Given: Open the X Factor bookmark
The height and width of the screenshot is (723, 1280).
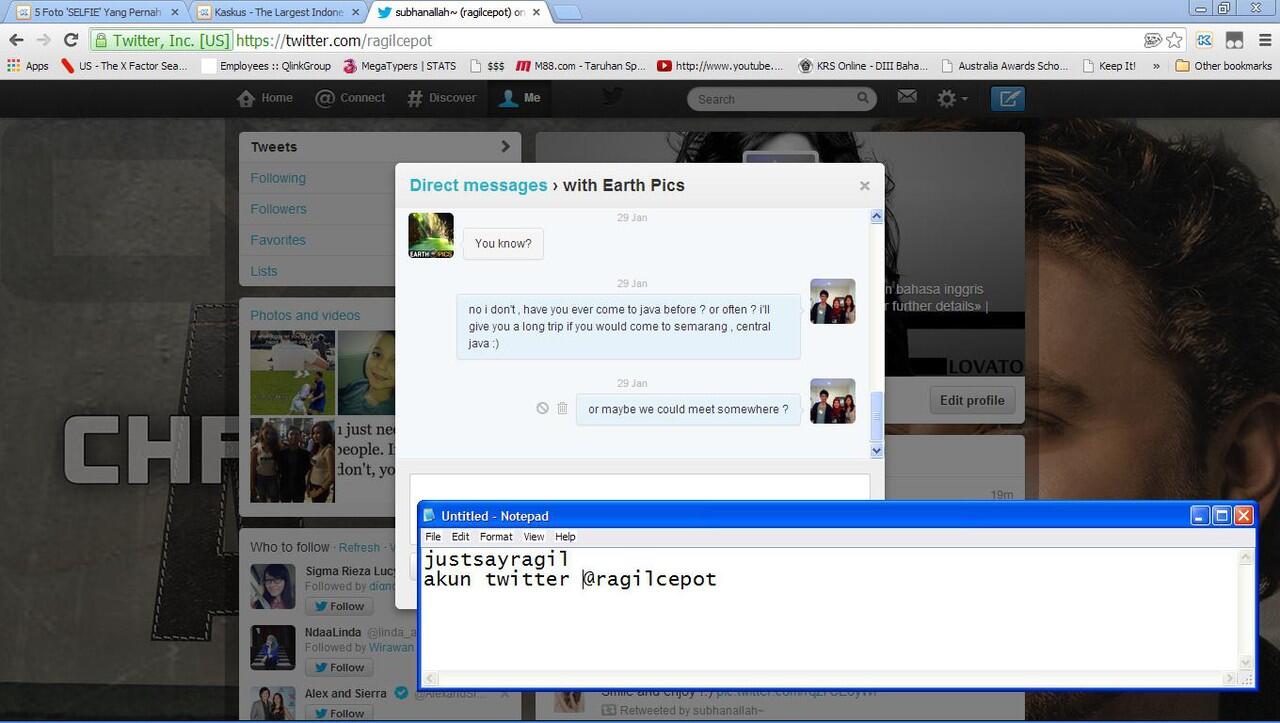Looking at the screenshot, I should click(125, 66).
